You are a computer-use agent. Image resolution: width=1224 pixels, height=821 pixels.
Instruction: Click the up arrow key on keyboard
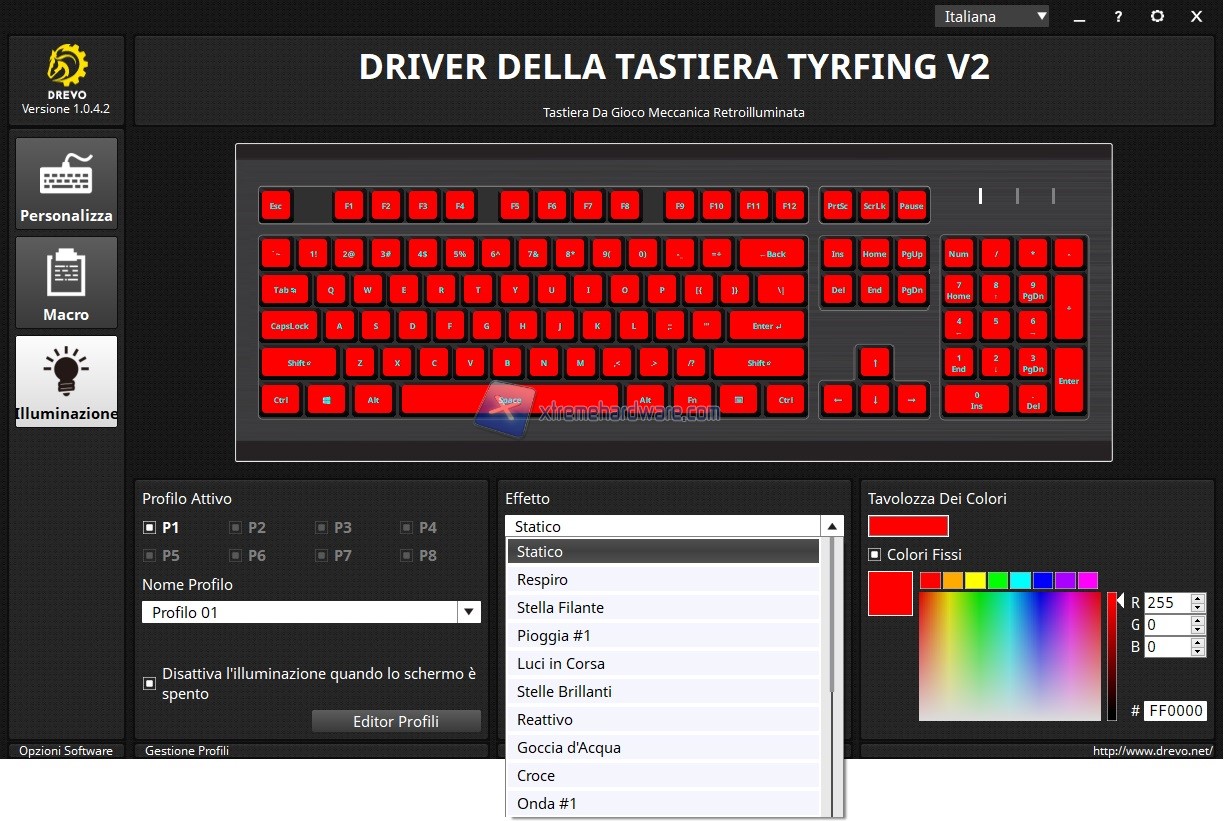click(875, 363)
